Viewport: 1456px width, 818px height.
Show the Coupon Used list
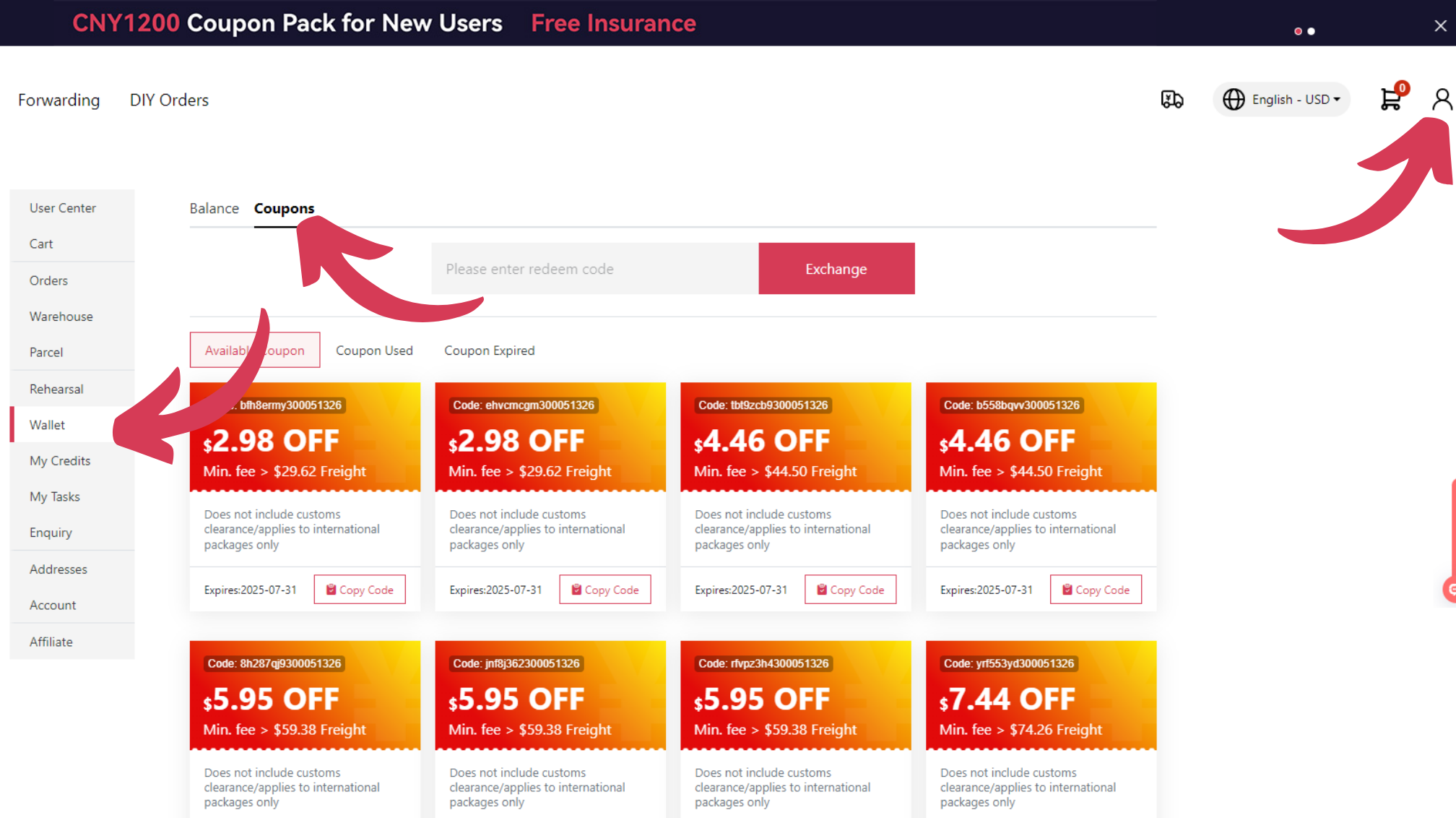(374, 350)
